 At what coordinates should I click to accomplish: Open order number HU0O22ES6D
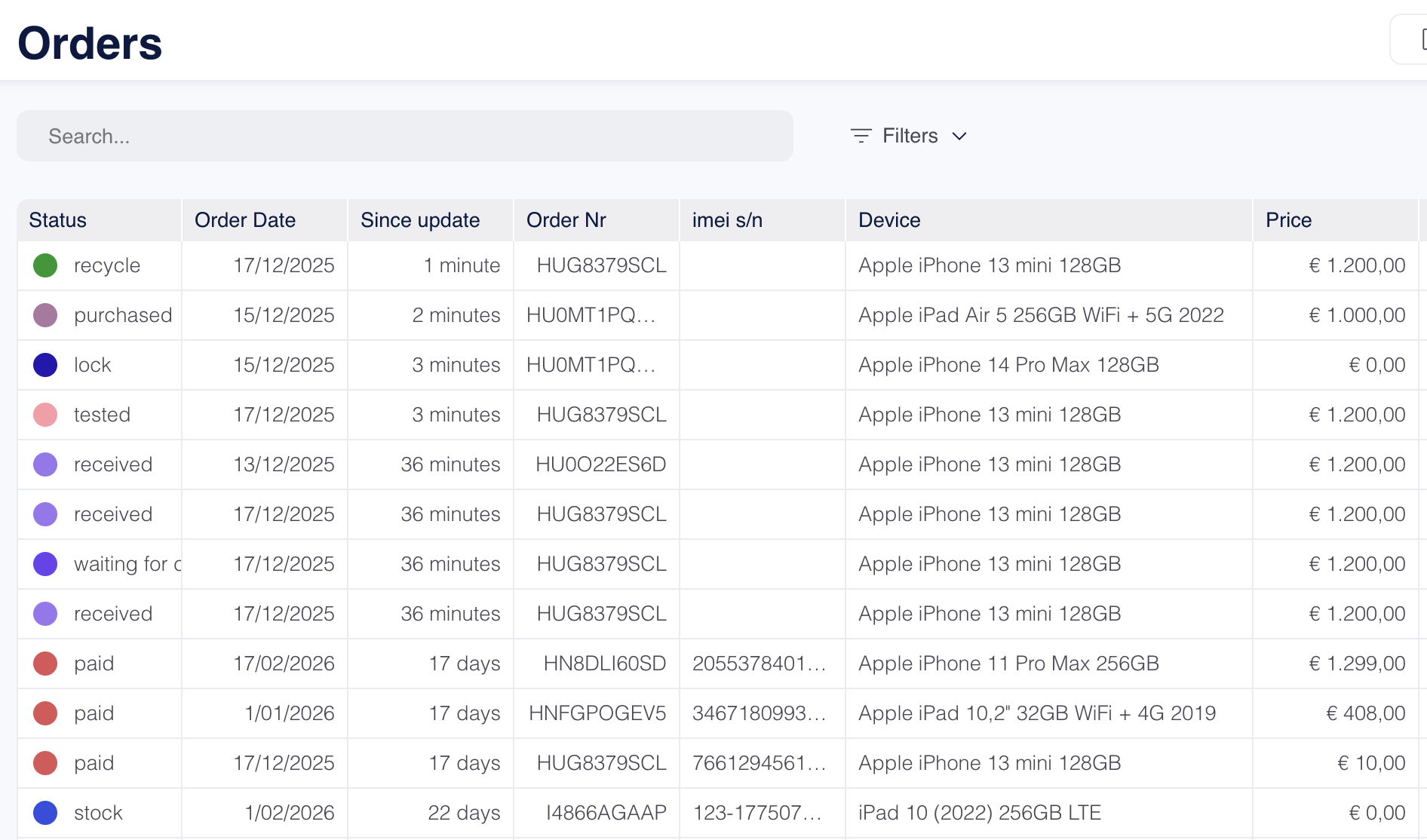click(600, 464)
